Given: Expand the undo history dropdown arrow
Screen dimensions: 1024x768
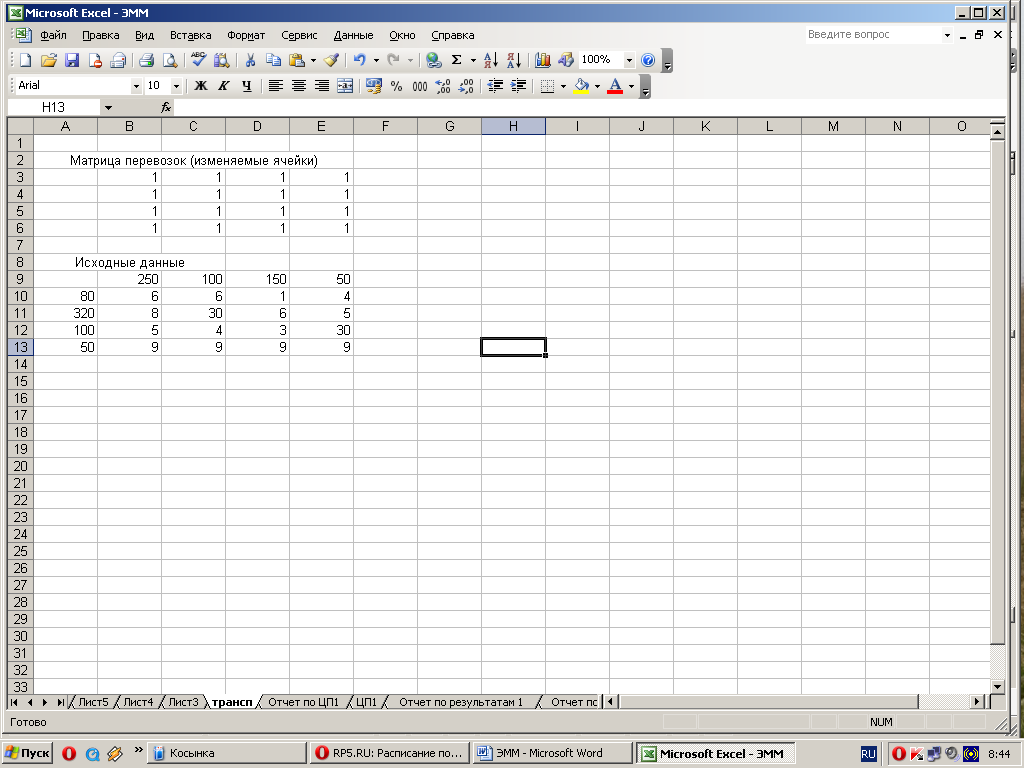Looking at the screenshot, I should [376, 60].
